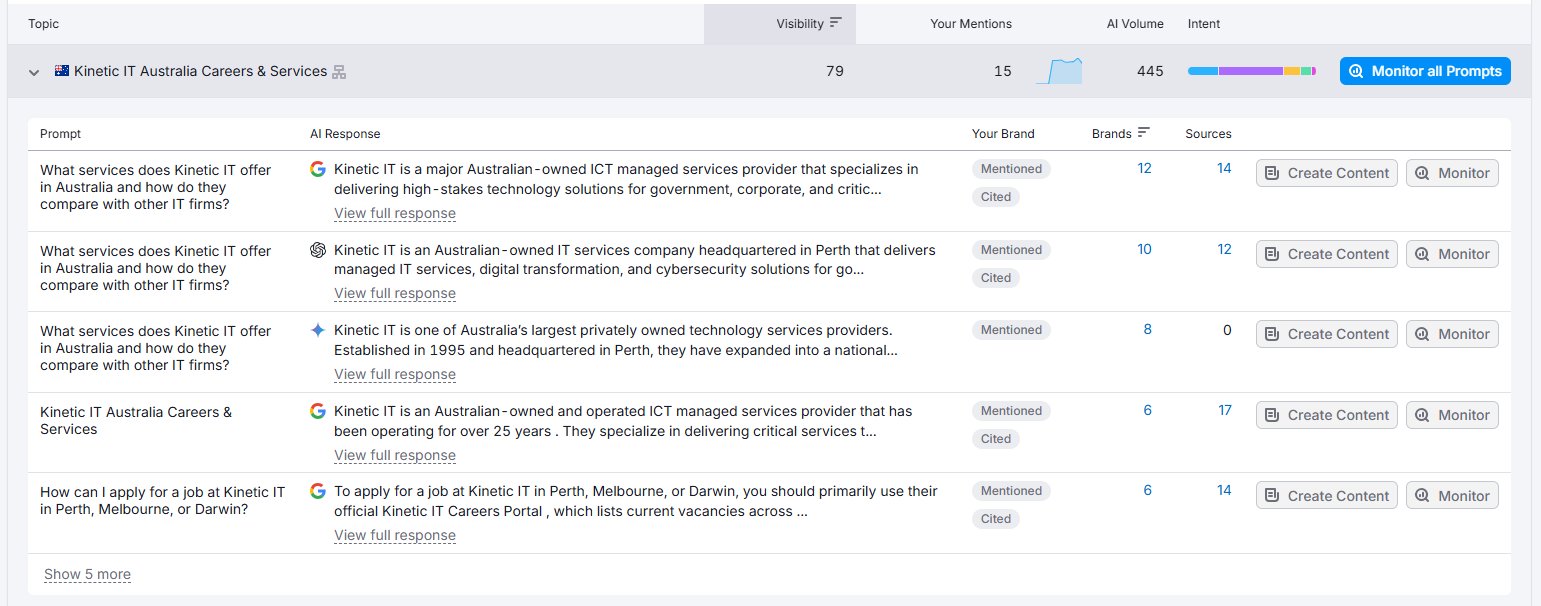Open the 6 brands count in Careers & Services row
The width and height of the screenshot is (1541, 606).
(x=1148, y=410)
